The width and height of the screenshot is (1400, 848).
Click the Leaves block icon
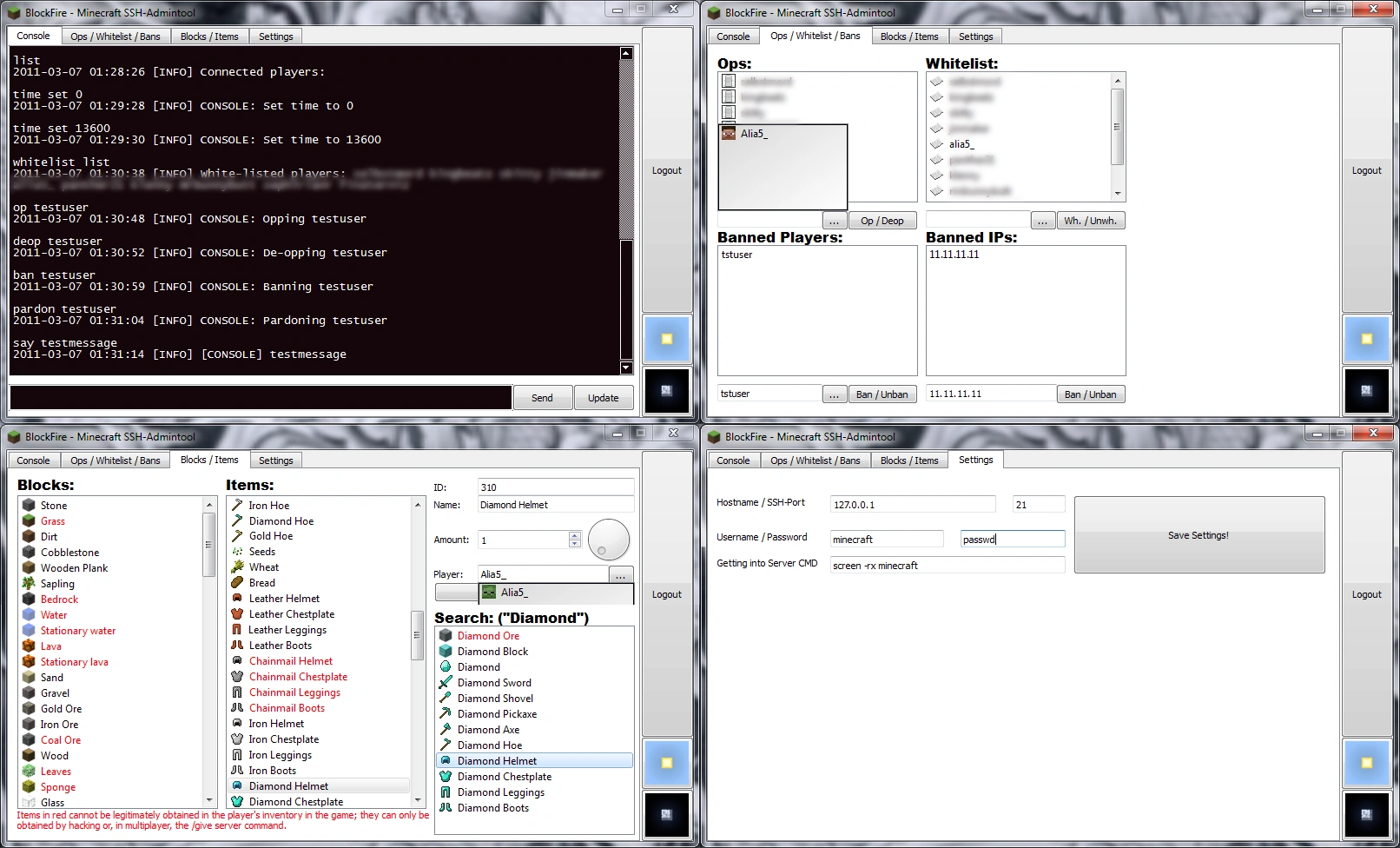pos(29,771)
